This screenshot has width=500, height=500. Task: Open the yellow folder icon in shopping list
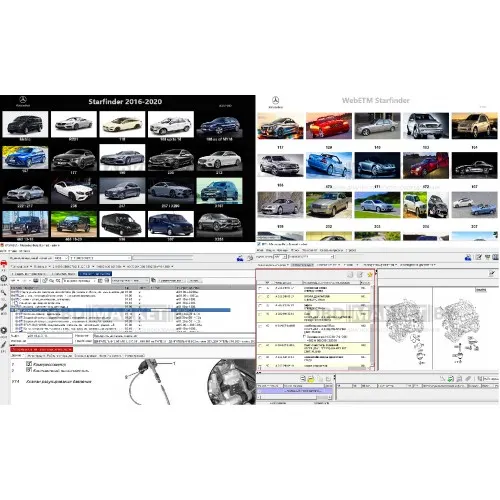[x=311, y=379]
